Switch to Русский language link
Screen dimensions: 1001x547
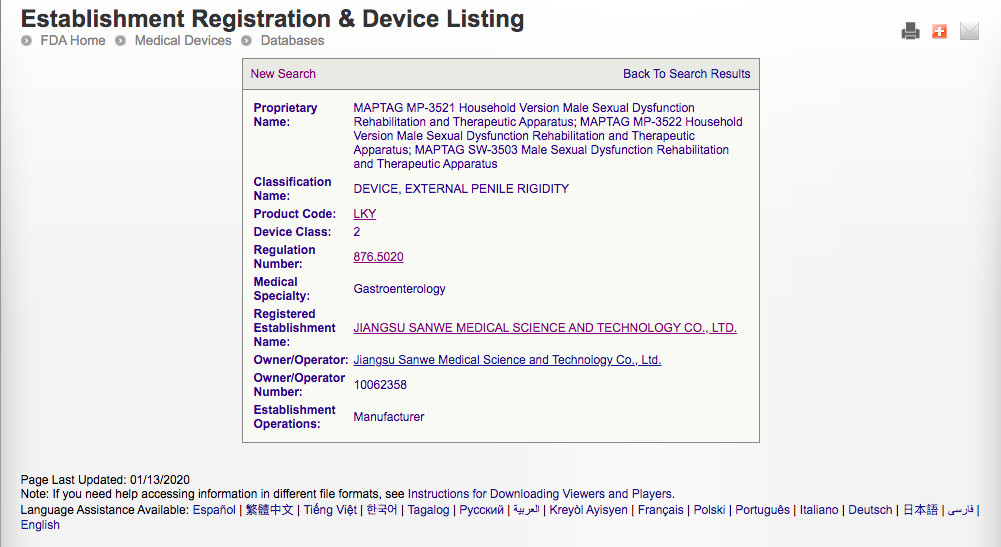tap(481, 510)
